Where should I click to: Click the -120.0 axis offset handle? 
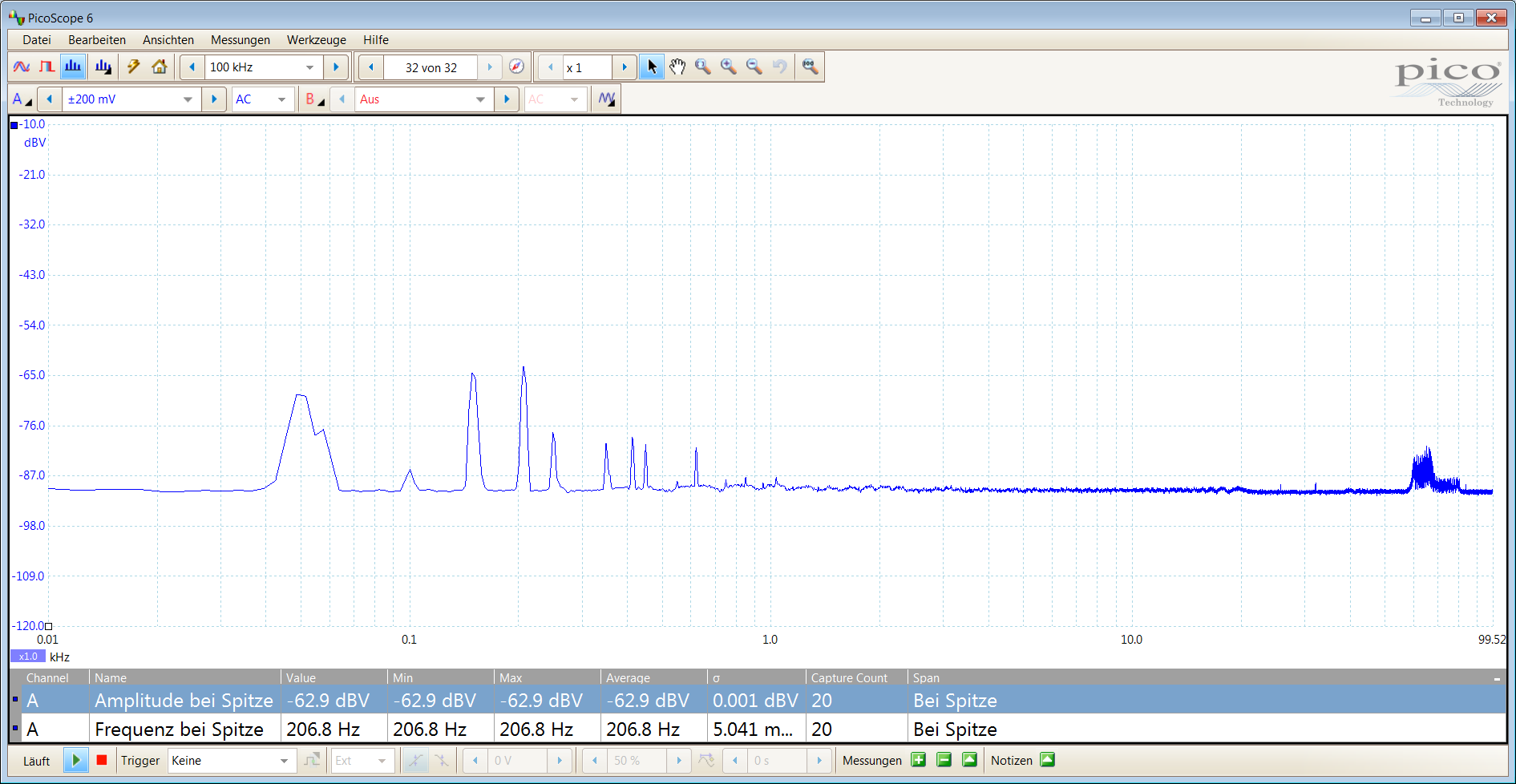coord(48,626)
